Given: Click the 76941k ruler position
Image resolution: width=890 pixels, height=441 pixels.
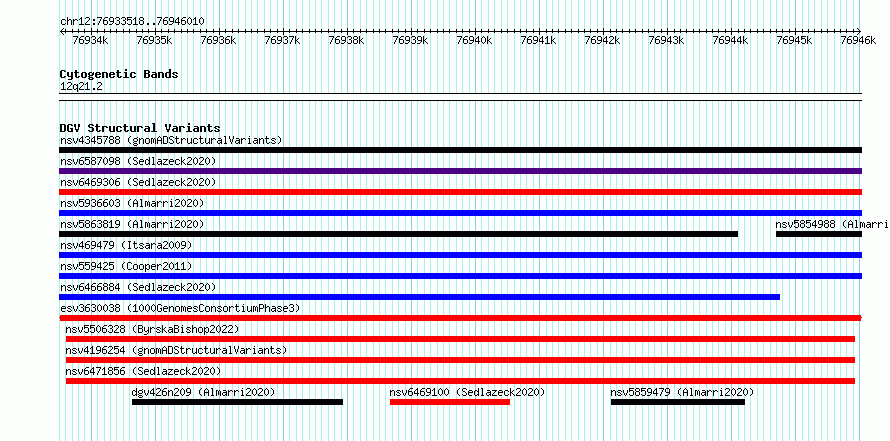Looking at the screenshot, I should [x=539, y=40].
